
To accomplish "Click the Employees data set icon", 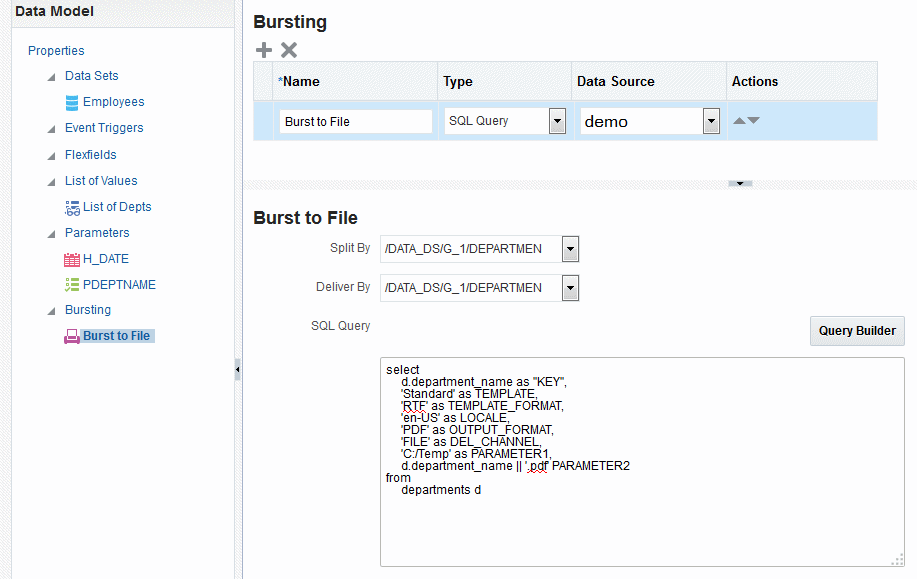I will 72,102.
